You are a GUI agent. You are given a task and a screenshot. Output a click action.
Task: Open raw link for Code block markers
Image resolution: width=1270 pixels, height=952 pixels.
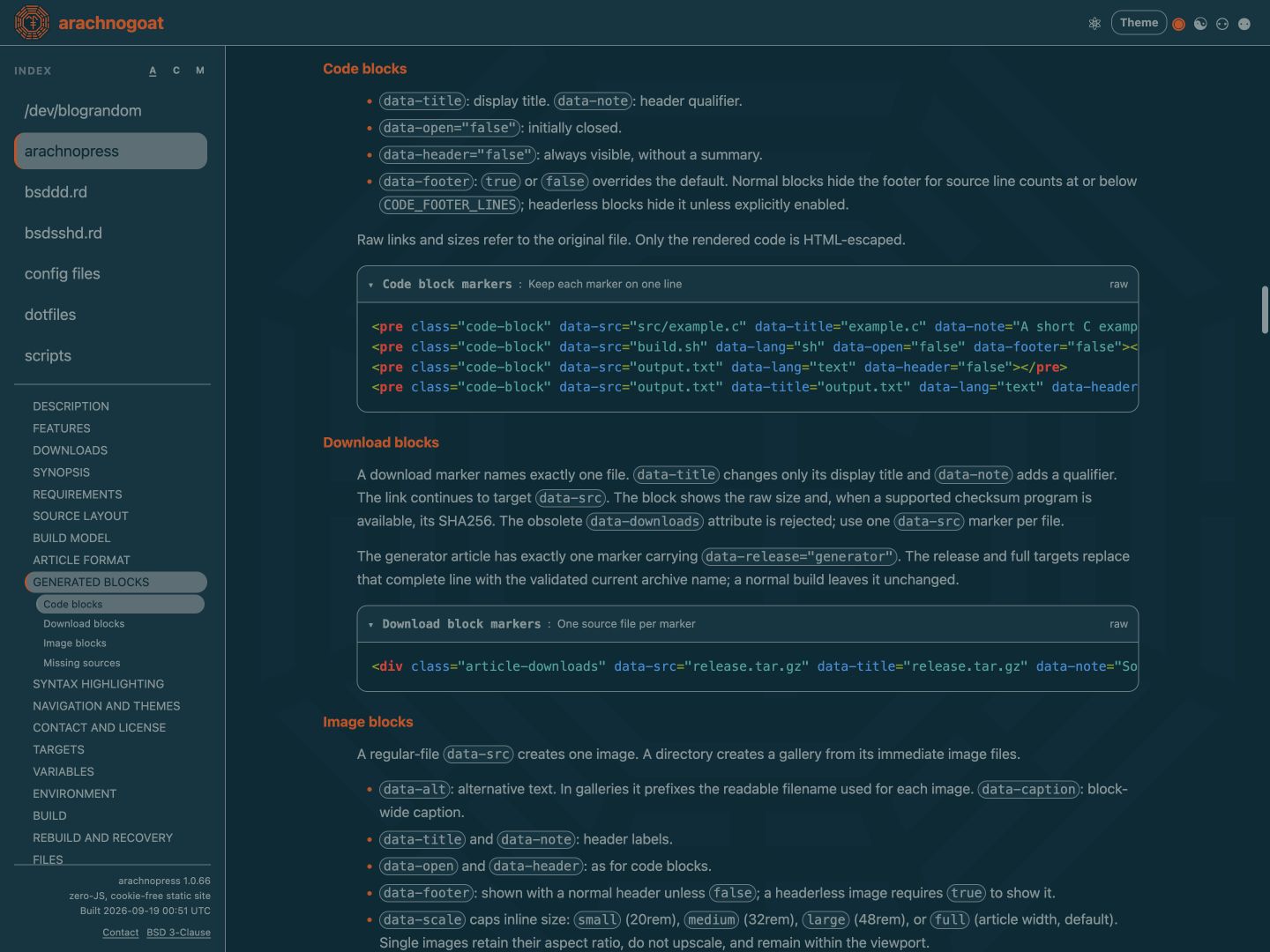coord(1118,284)
